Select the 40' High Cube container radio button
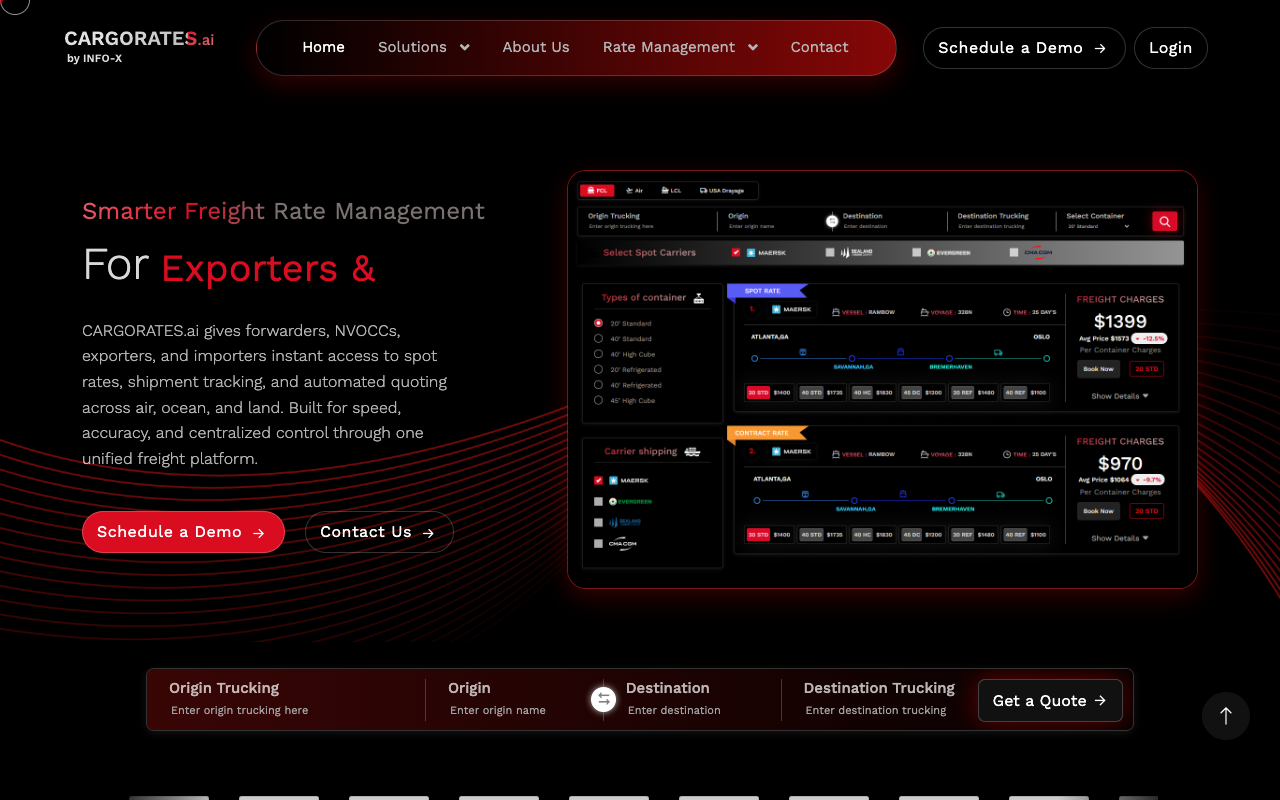1280x800 pixels. coord(597,354)
